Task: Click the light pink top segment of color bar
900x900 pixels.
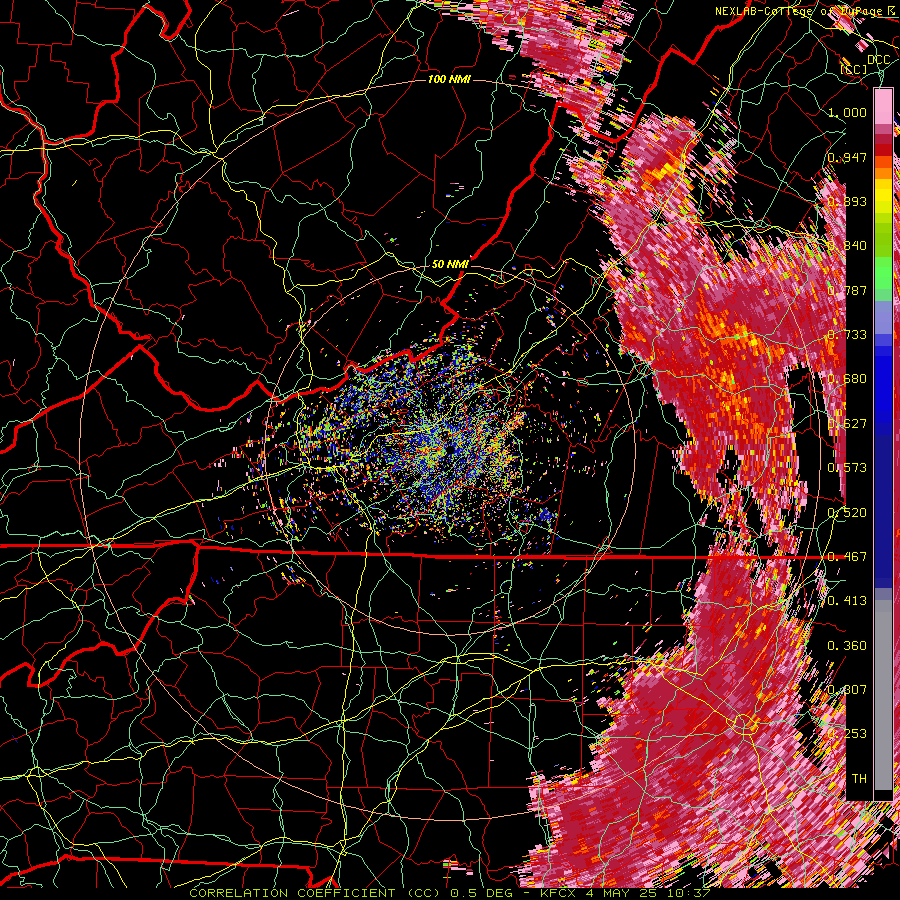Action: click(883, 107)
